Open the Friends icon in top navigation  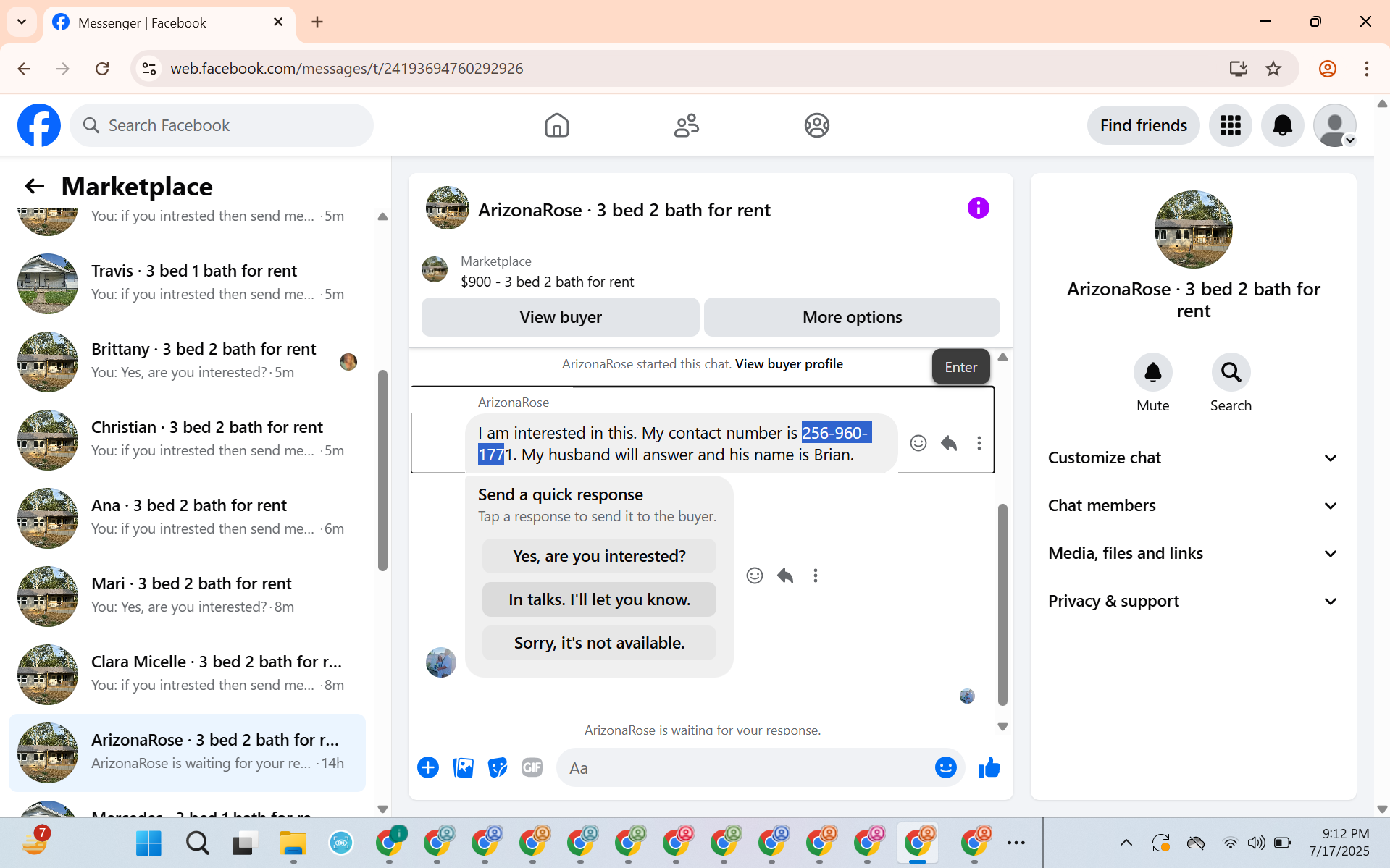pyautogui.click(x=687, y=125)
